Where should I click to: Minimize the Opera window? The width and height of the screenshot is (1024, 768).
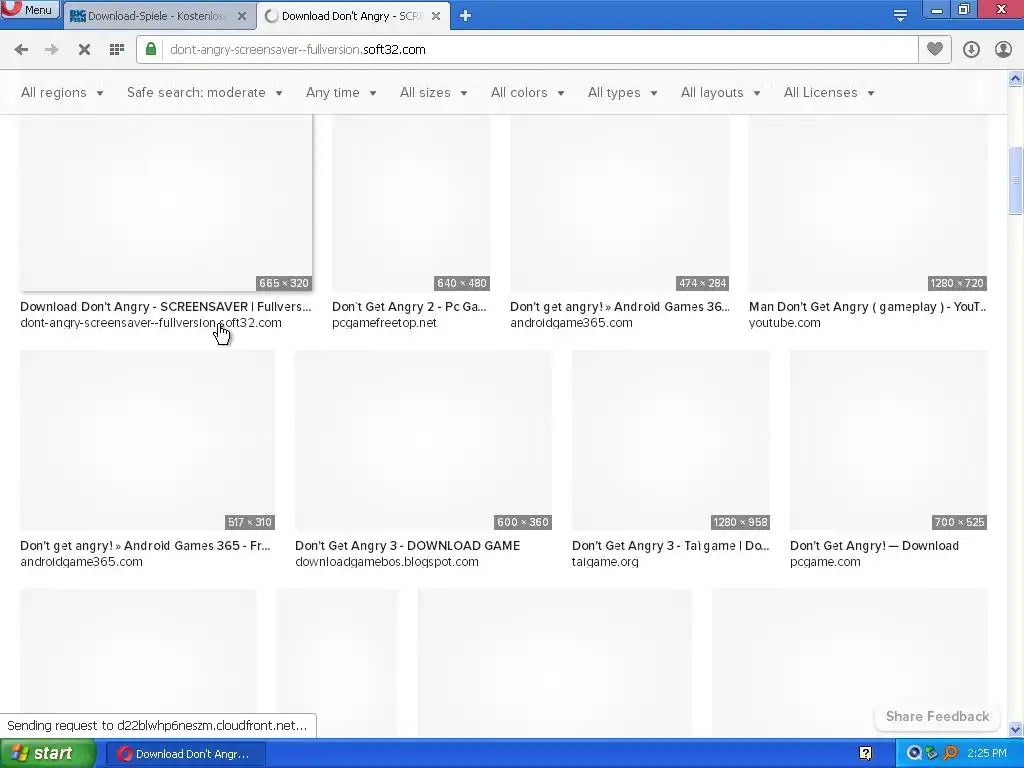(937, 10)
